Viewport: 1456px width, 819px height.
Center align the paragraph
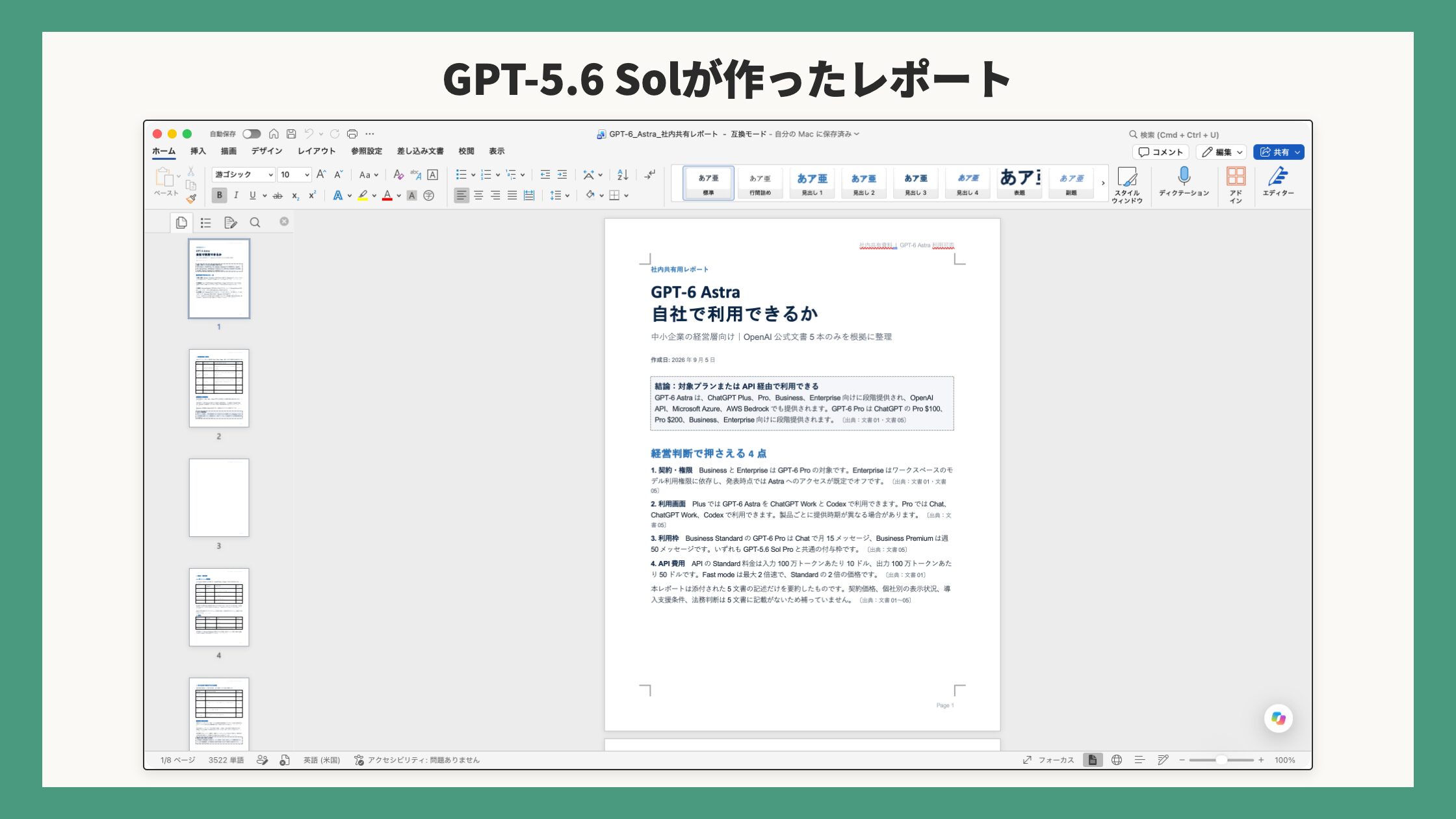(478, 195)
